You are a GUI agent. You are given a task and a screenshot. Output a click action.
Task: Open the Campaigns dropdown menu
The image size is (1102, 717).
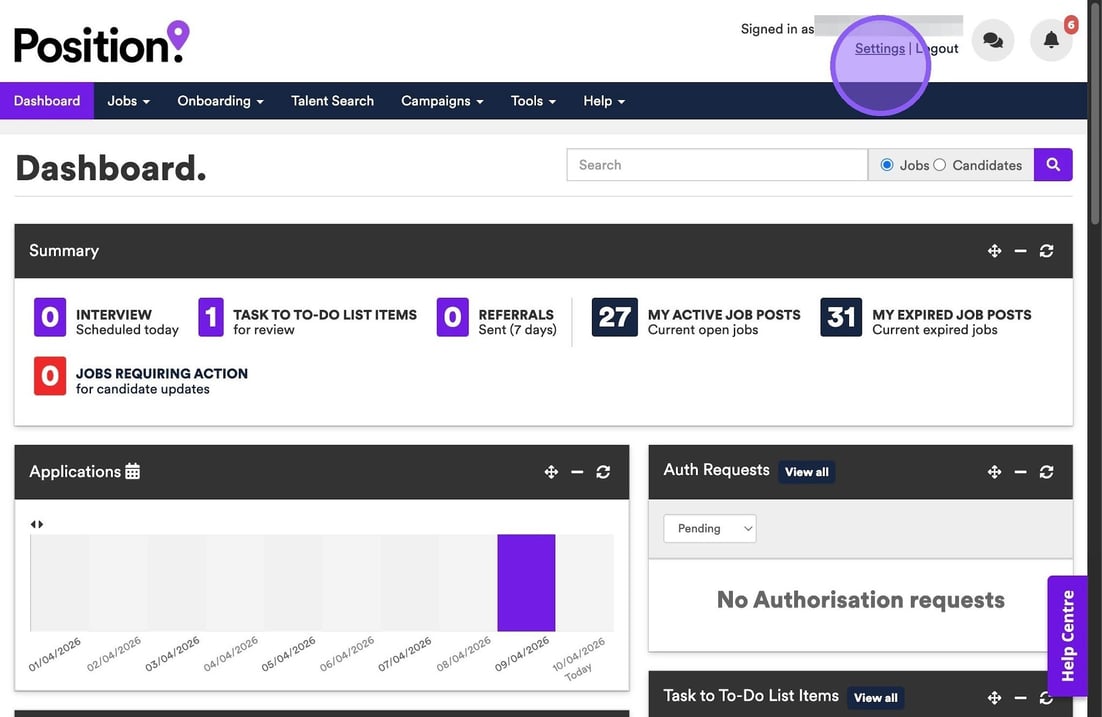(x=441, y=101)
